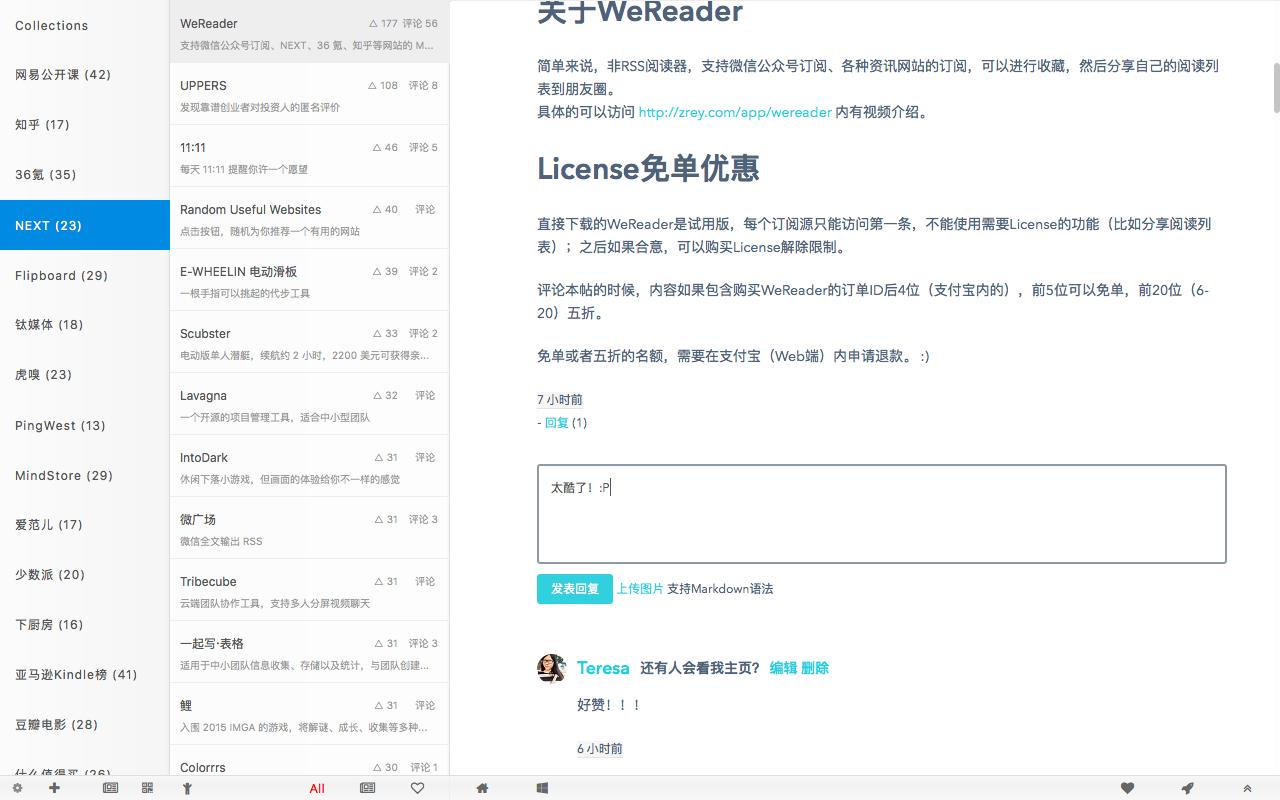Open the Tribecube entry
The width and height of the screenshot is (1280, 800).
tap(309, 591)
